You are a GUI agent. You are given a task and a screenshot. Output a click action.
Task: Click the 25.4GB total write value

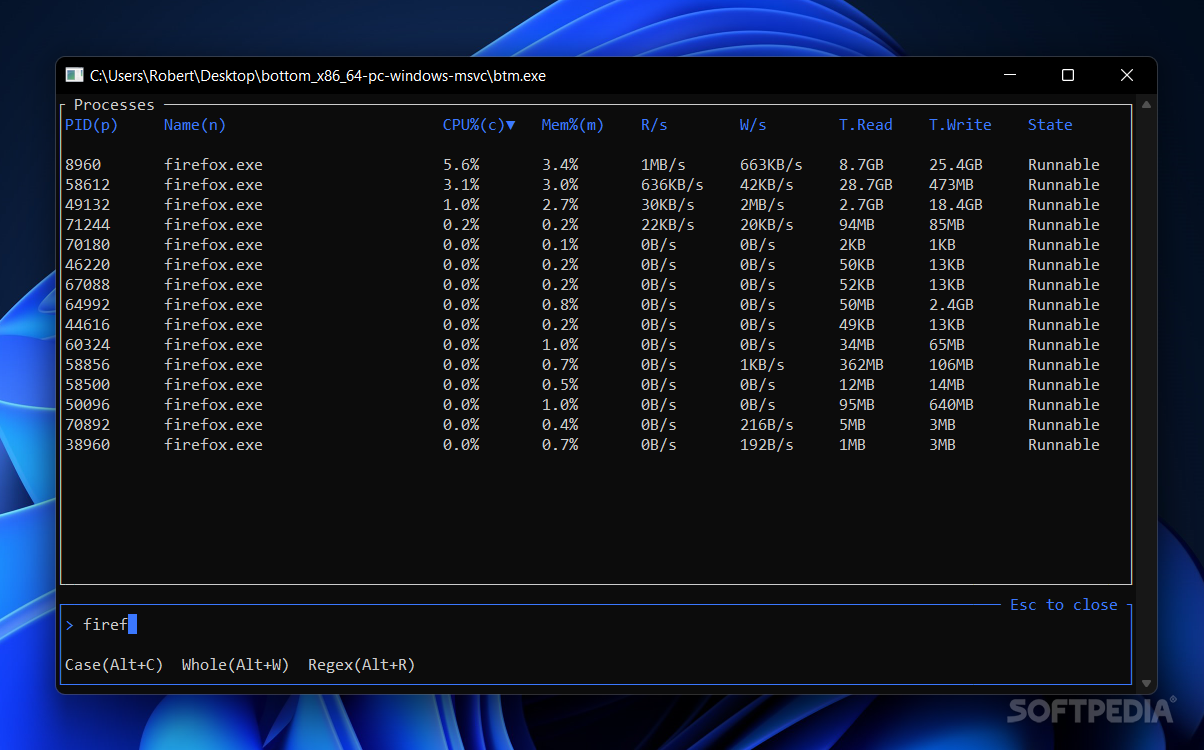point(956,165)
